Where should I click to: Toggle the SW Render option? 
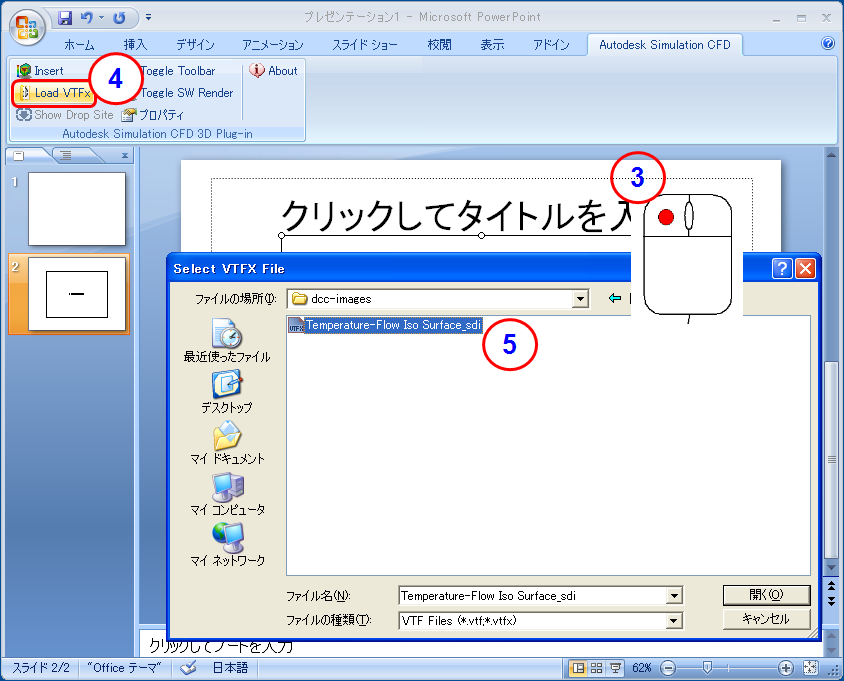(185, 92)
